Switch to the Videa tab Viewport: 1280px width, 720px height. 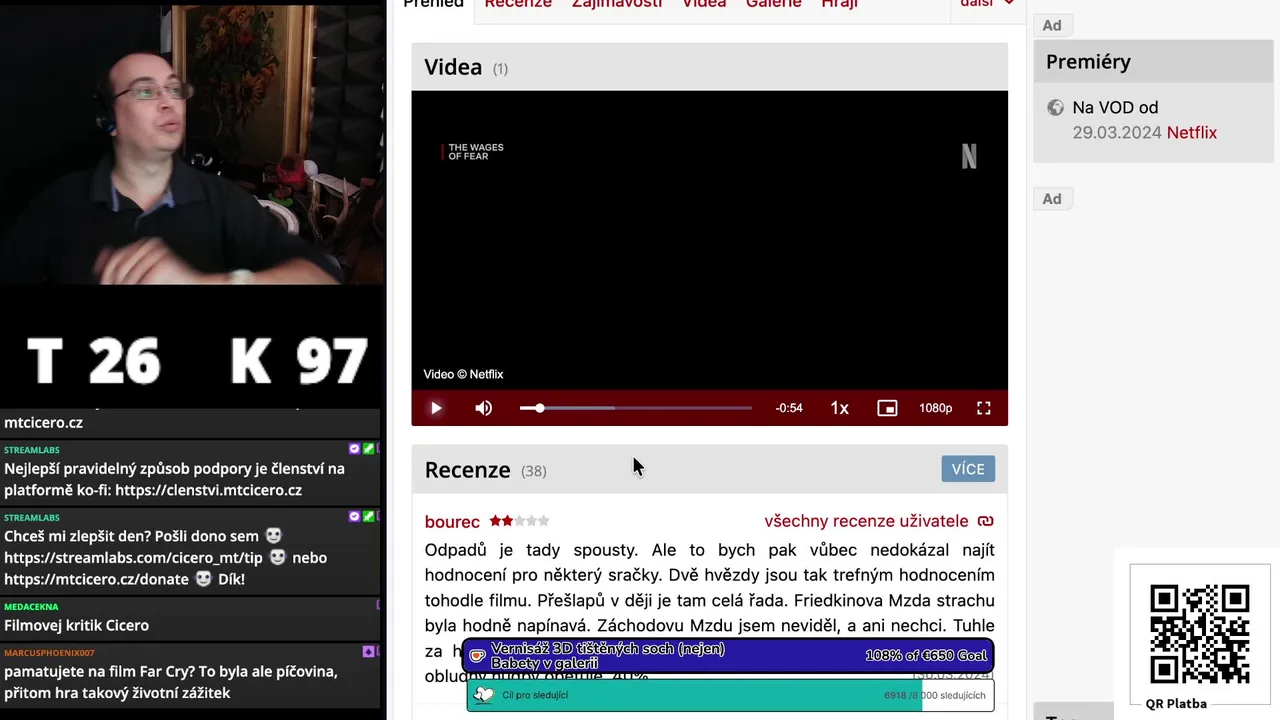(x=704, y=5)
